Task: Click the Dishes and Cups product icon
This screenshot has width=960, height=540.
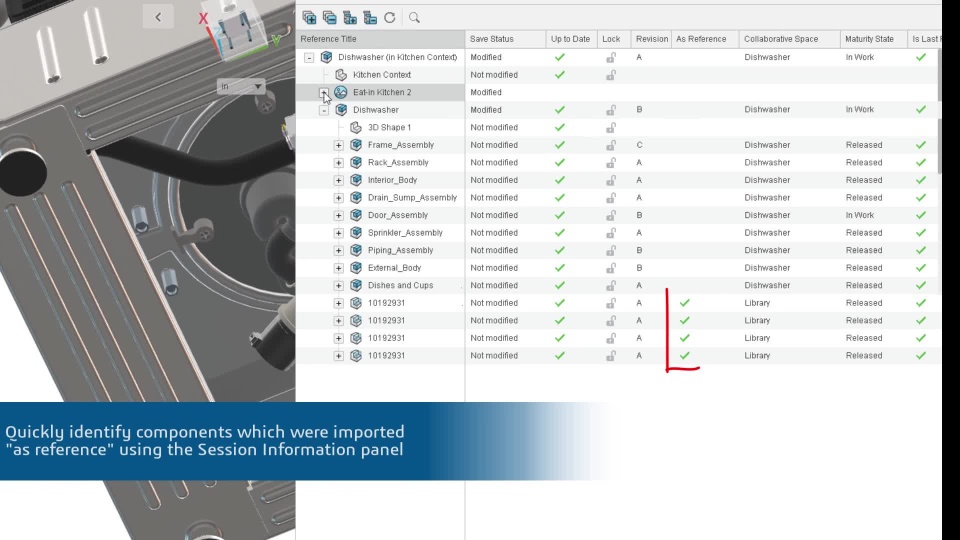Action: point(356,285)
